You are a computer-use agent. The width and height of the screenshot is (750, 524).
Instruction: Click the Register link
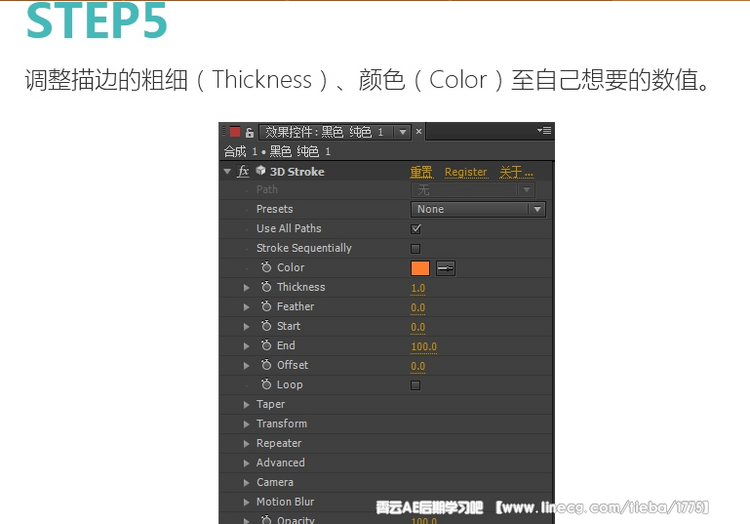(466, 172)
